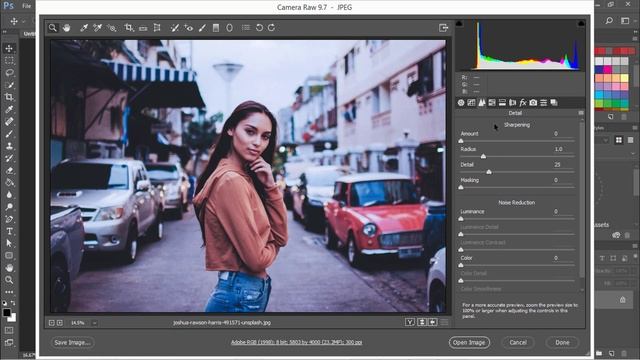Switch to the Presets tab
The width and height of the screenshot is (640, 360).
(543, 103)
